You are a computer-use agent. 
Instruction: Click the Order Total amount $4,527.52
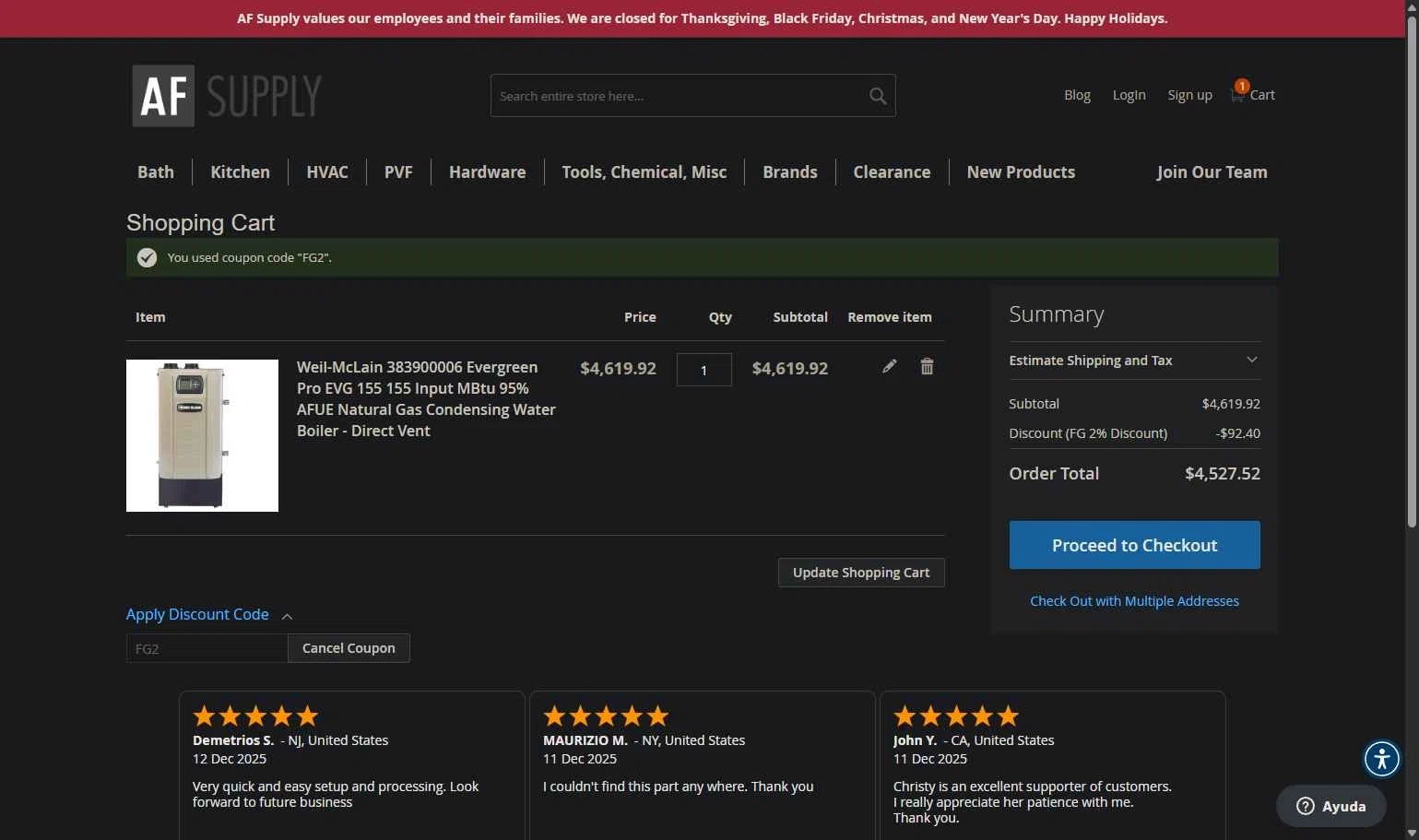tap(1222, 474)
